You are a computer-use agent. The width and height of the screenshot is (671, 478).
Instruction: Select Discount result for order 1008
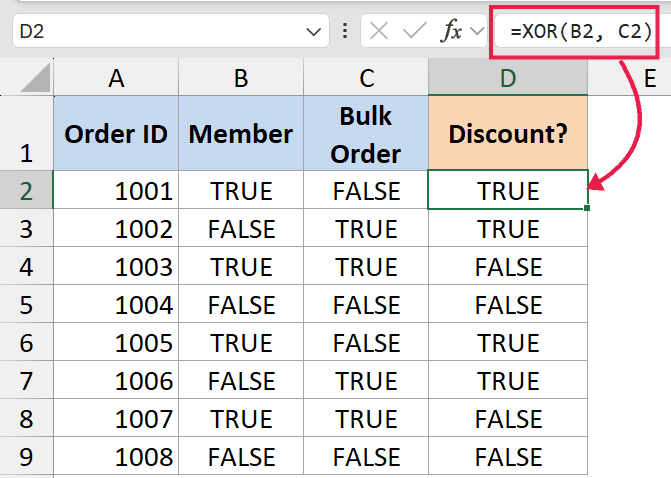508,456
